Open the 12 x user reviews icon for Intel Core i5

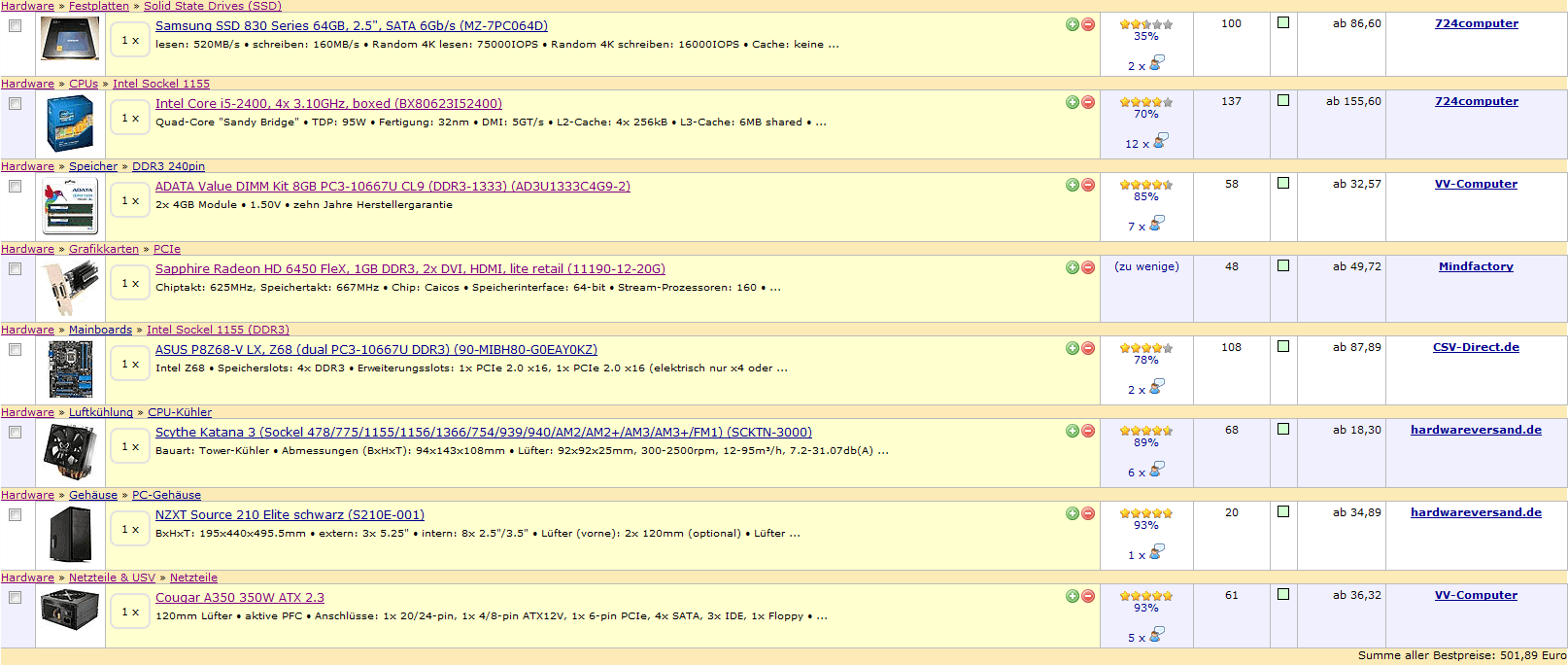coord(1161,141)
